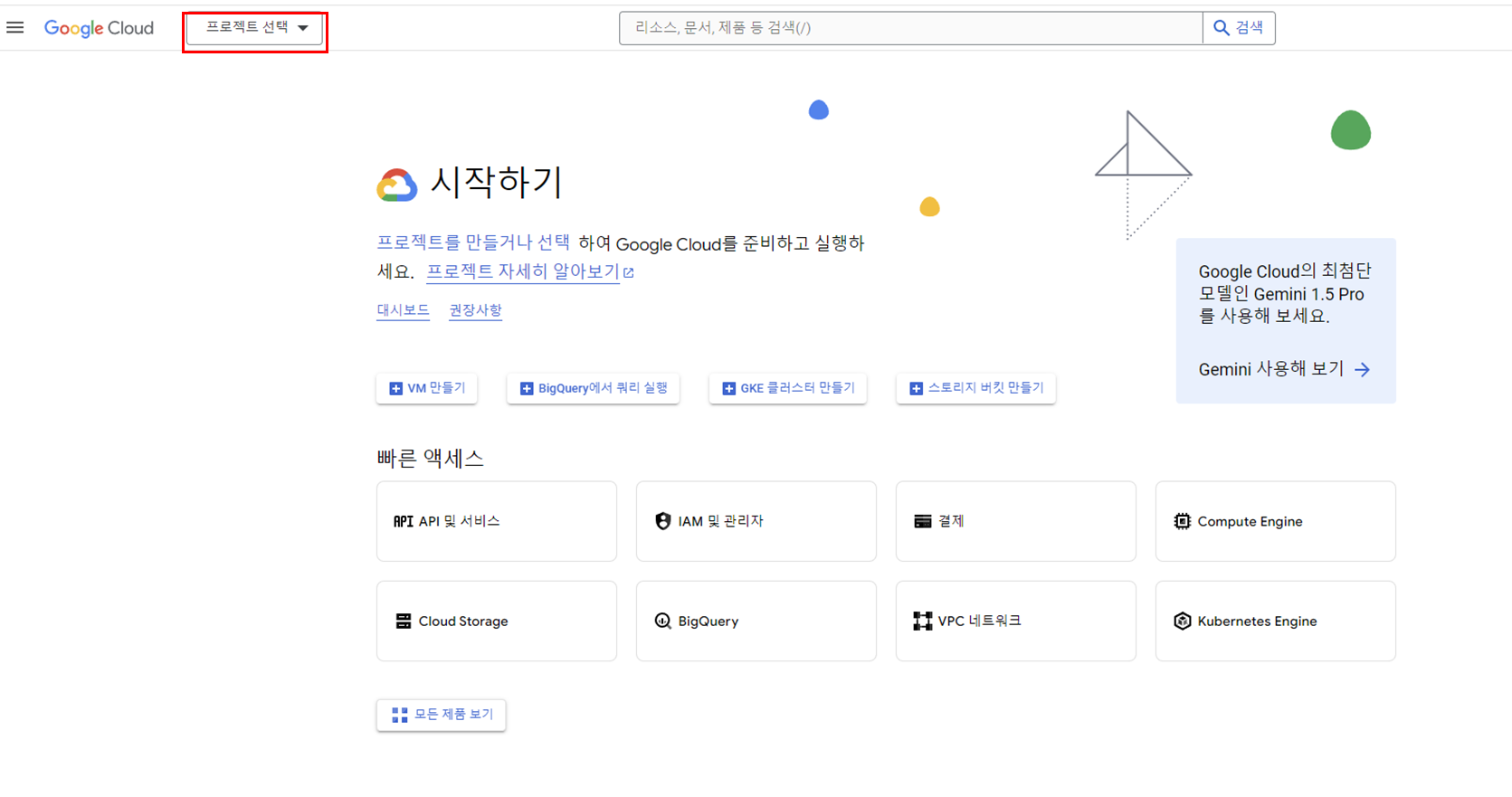Open the IAM 및 관리자 card
This screenshot has height=797, width=1512.
pos(756,521)
